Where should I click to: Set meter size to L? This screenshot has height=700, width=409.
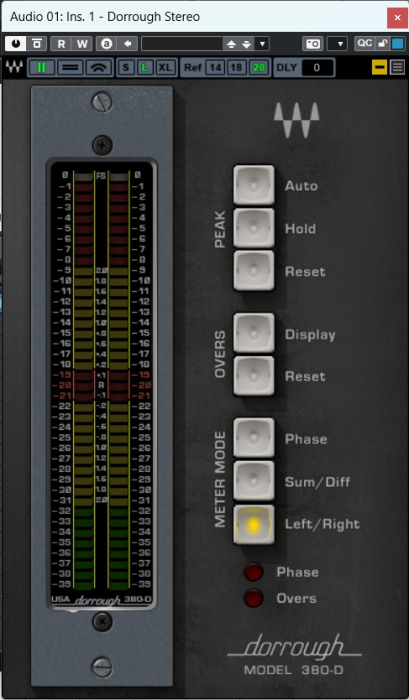[x=145, y=68]
